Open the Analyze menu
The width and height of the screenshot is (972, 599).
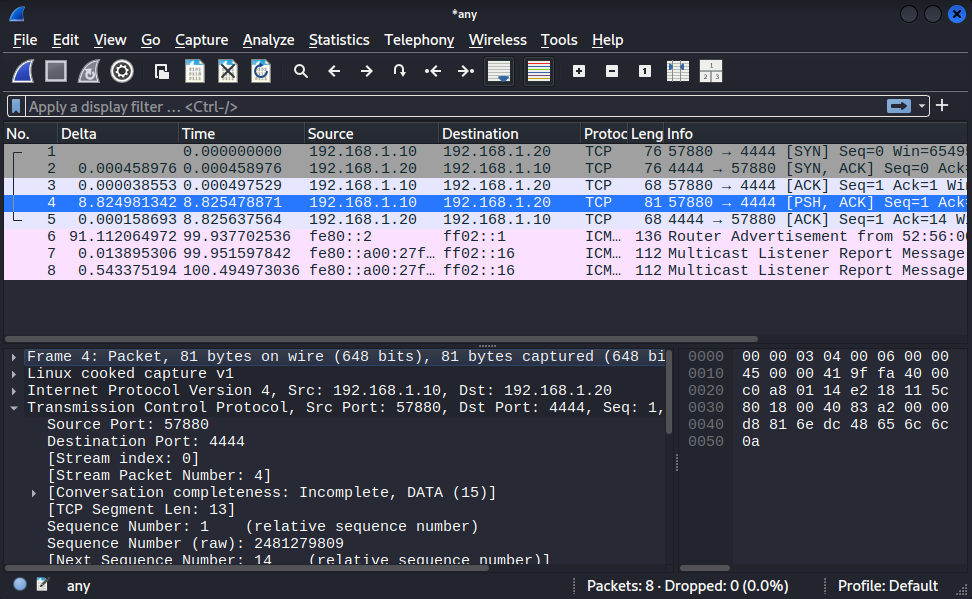click(268, 40)
